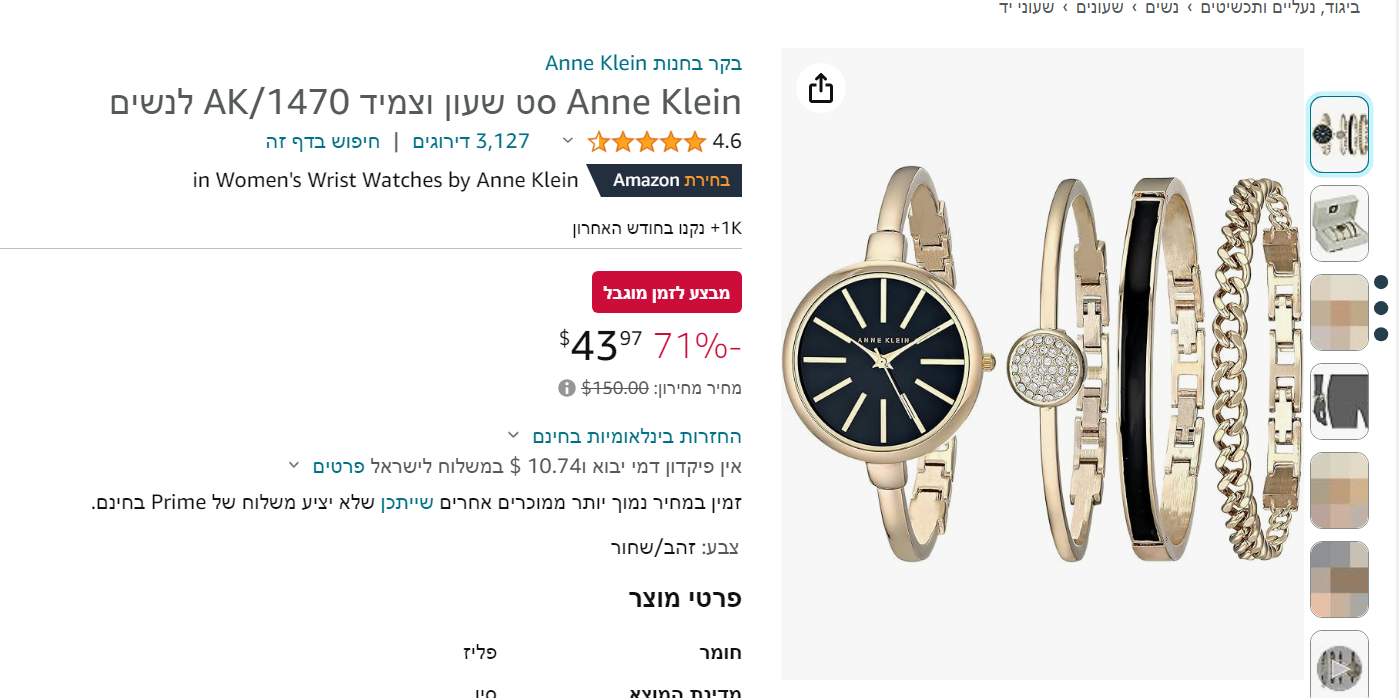Image resolution: width=1399 pixels, height=698 pixels.
Task: Click the five-star rating icons
Action: click(646, 142)
